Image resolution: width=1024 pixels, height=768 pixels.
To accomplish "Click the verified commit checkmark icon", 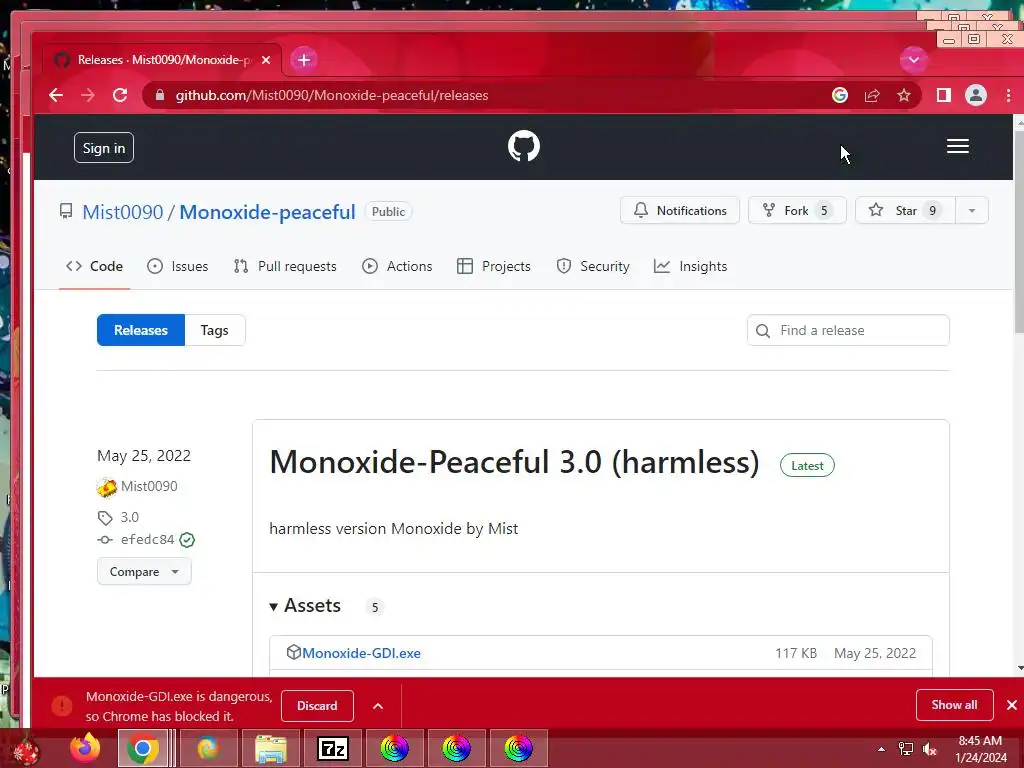I will pyautogui.click(x=187, y=540).
